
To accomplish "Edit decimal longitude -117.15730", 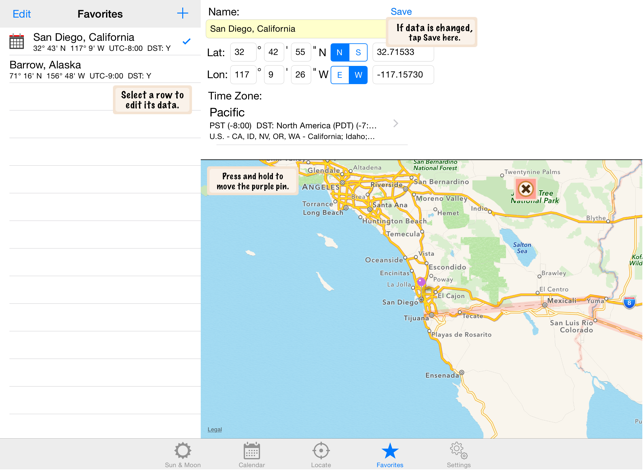I will [403, 75].
